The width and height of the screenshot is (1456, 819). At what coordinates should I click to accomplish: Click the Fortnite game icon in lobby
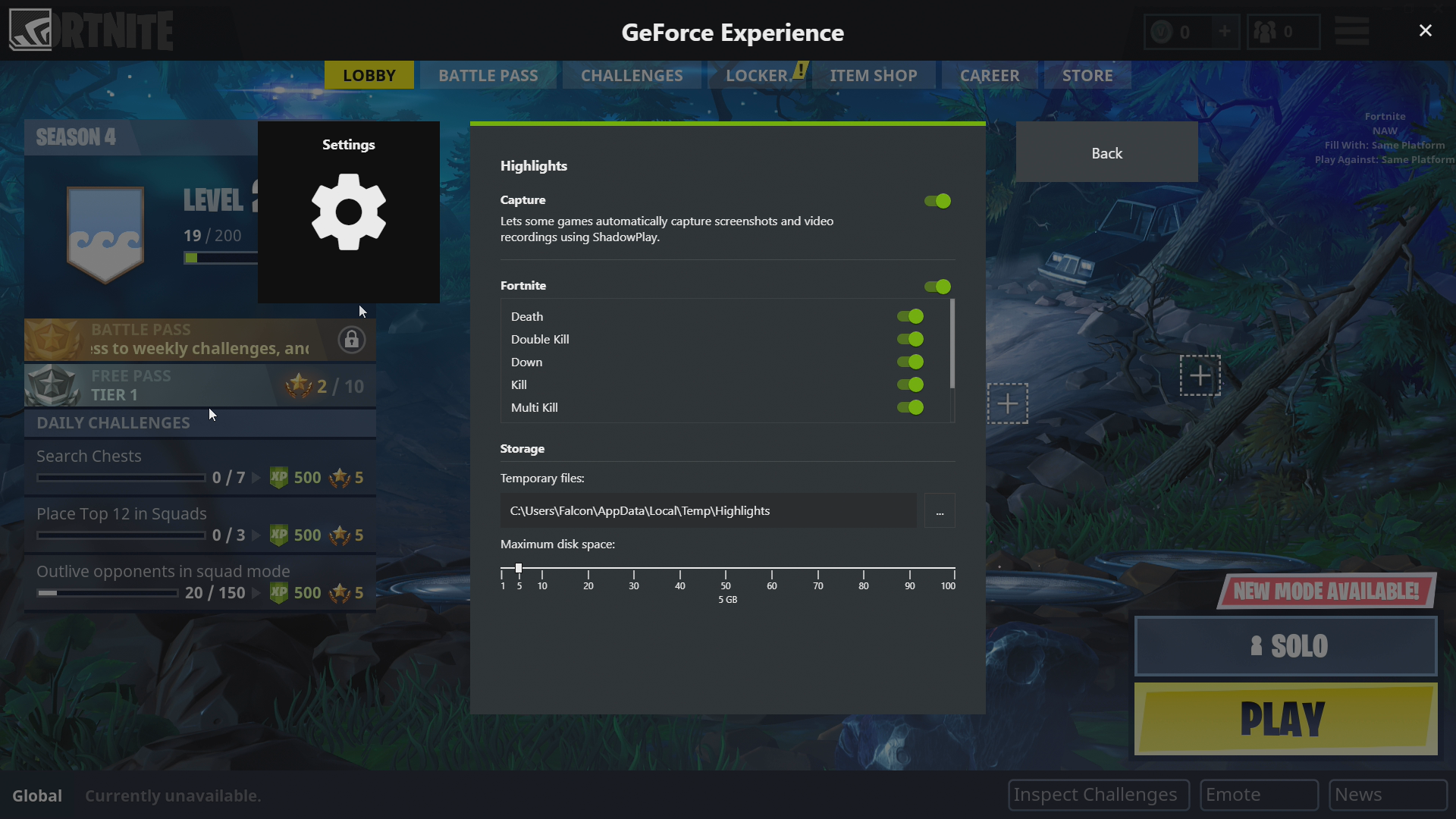(30, 30)
